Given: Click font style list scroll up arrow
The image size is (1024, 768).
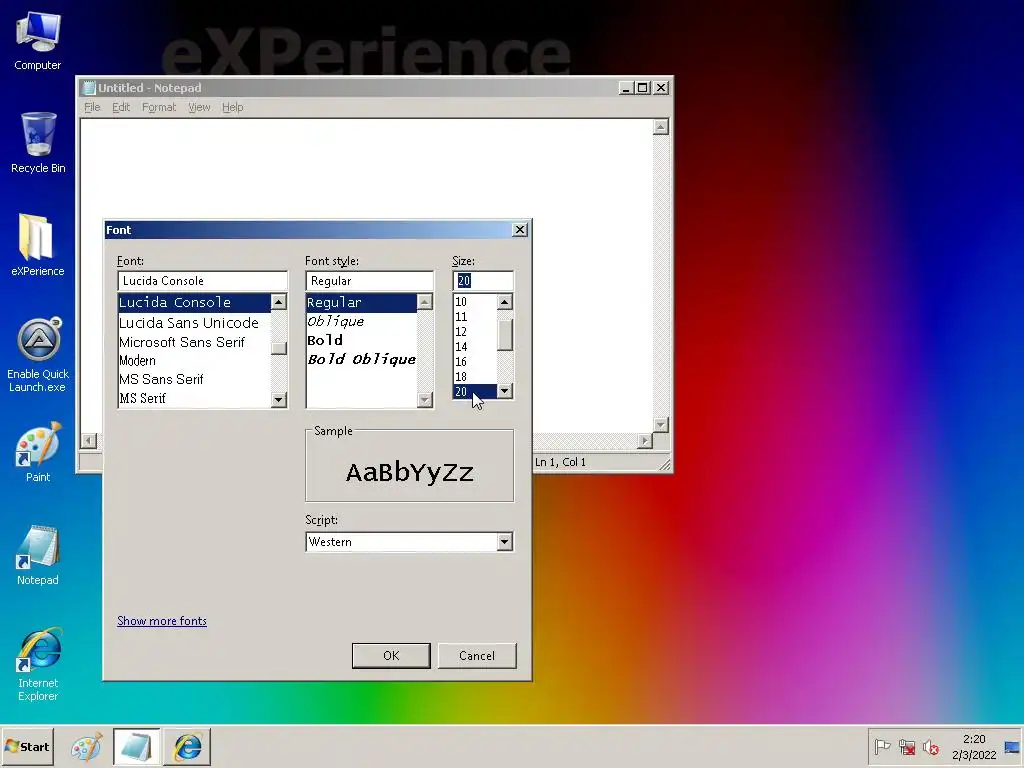Looking at the screenshot, I should point(424,302).
